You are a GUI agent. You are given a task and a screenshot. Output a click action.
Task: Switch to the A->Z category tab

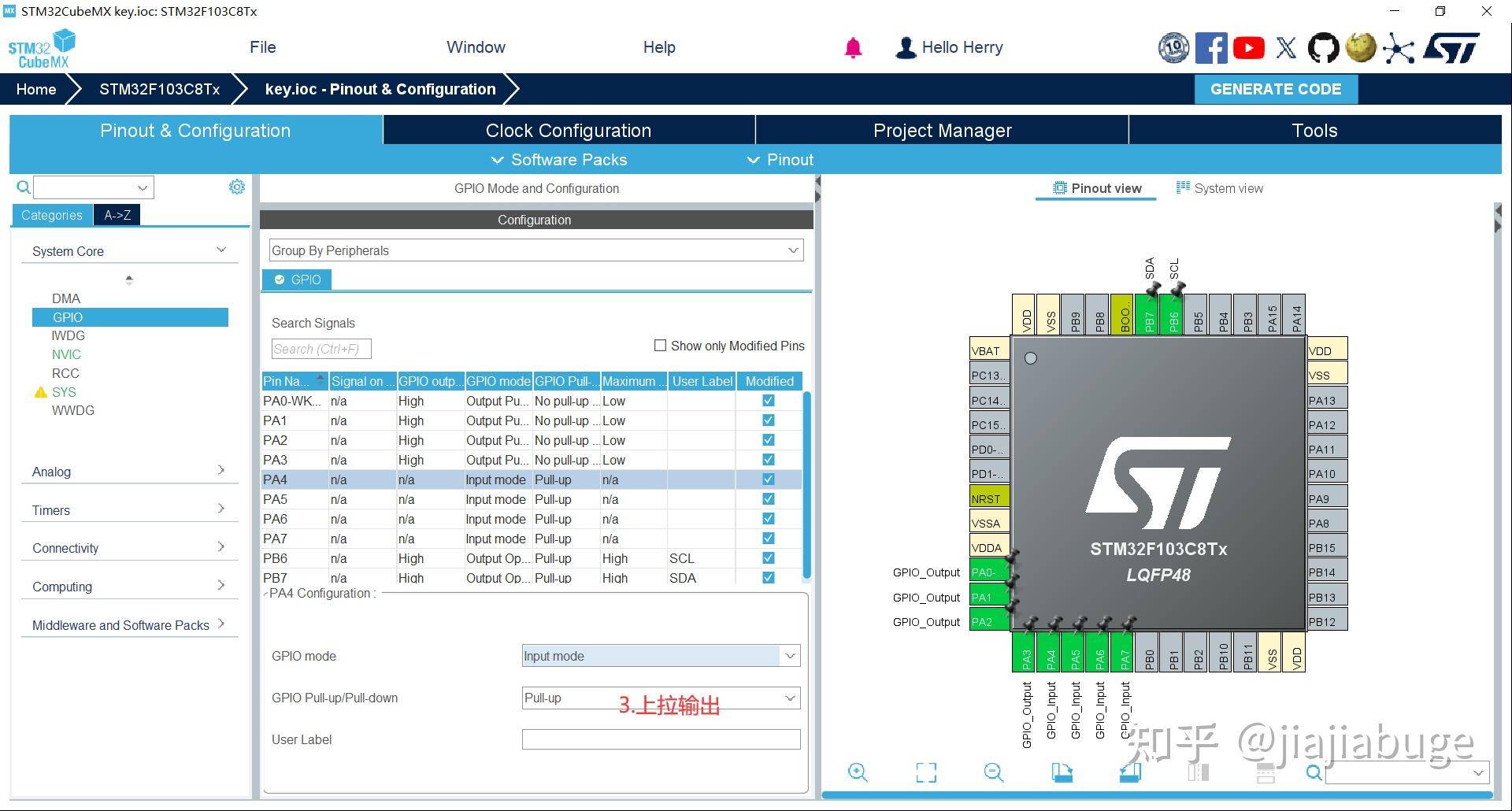[117, 215]
